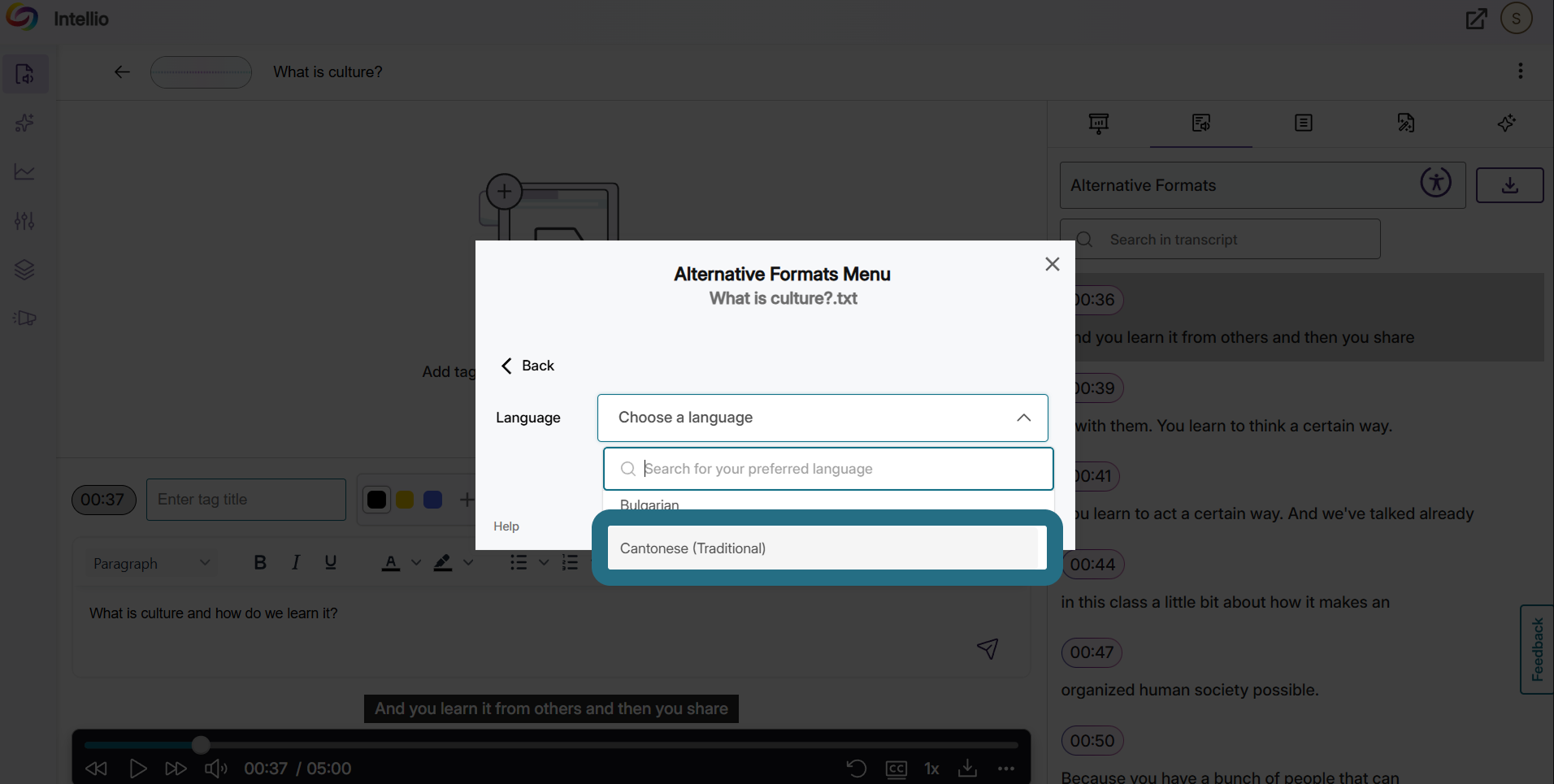Open the presentation board tab icon
Viewport: 1554px width, 784px height.
click(x=1098, y=123)
